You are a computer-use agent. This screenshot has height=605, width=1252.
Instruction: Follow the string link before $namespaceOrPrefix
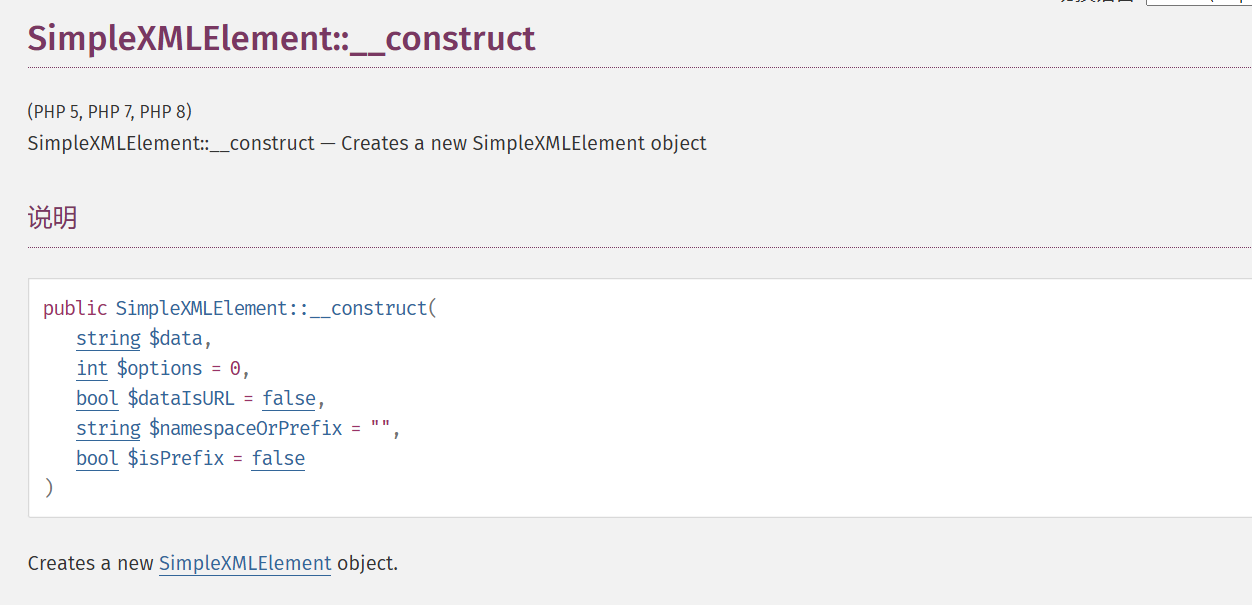coord(108,428)
